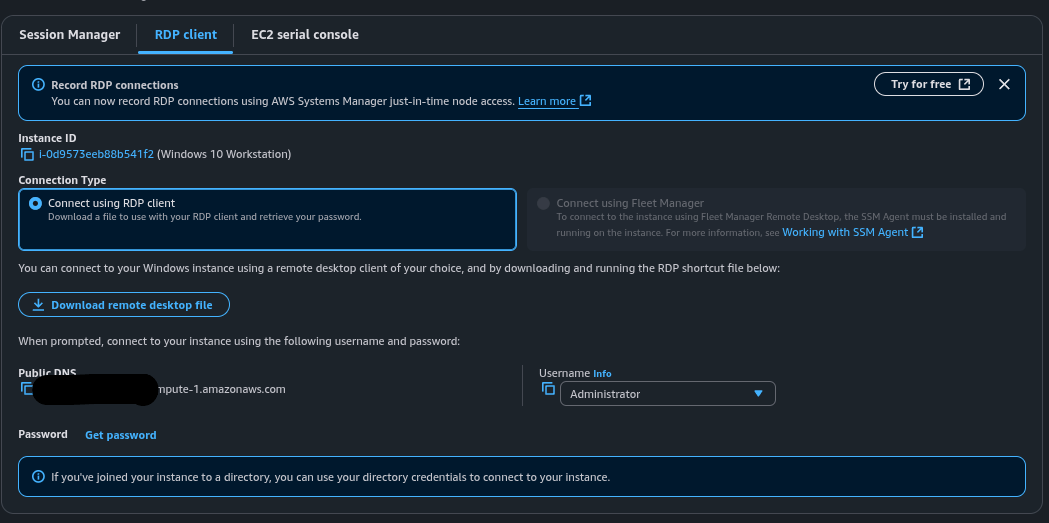Screen dimensions: 1049x523
Task: Click the dropdown arrow in username field
Action: point(758,394)
